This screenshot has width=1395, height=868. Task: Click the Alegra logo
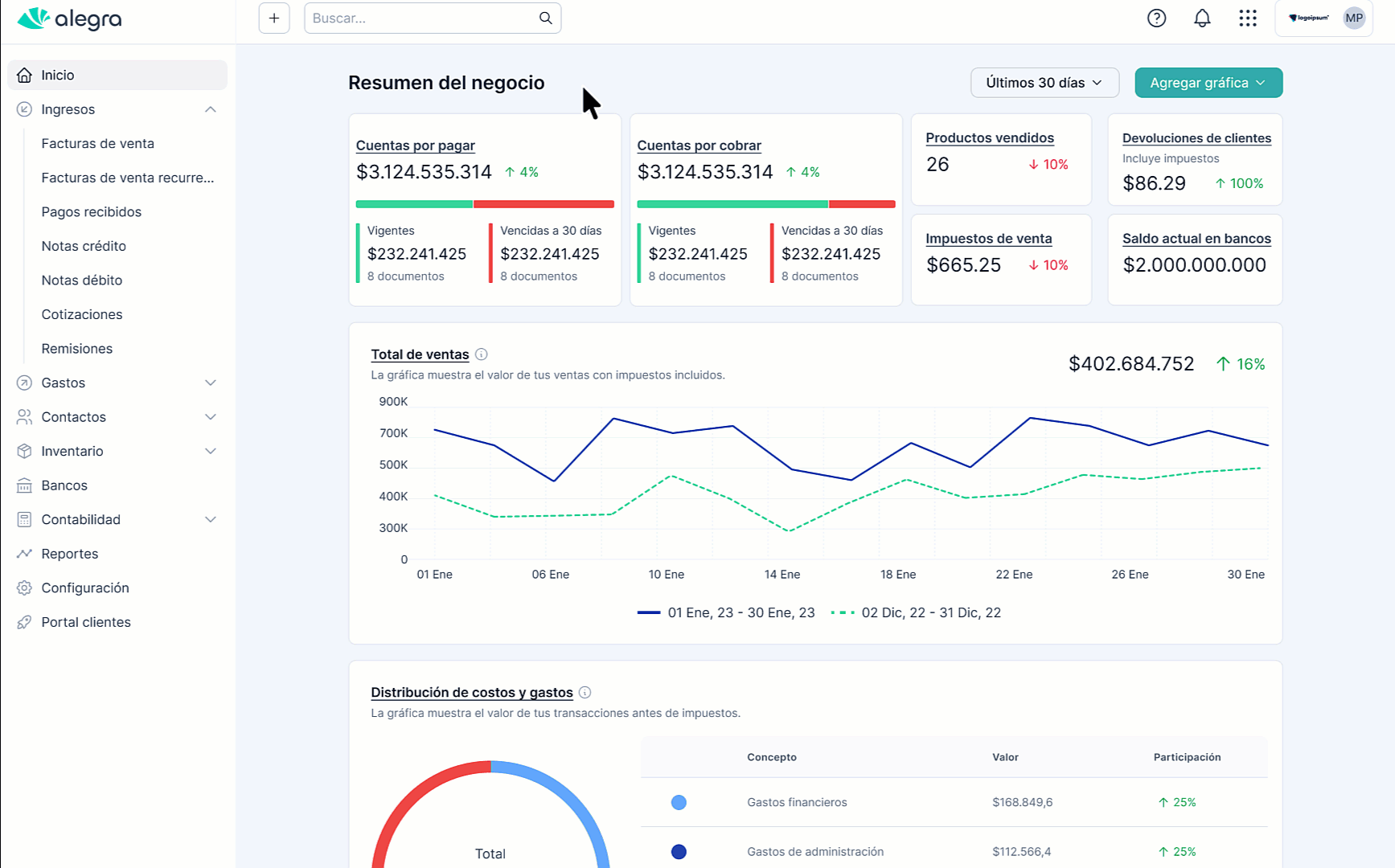coord(69,18)
